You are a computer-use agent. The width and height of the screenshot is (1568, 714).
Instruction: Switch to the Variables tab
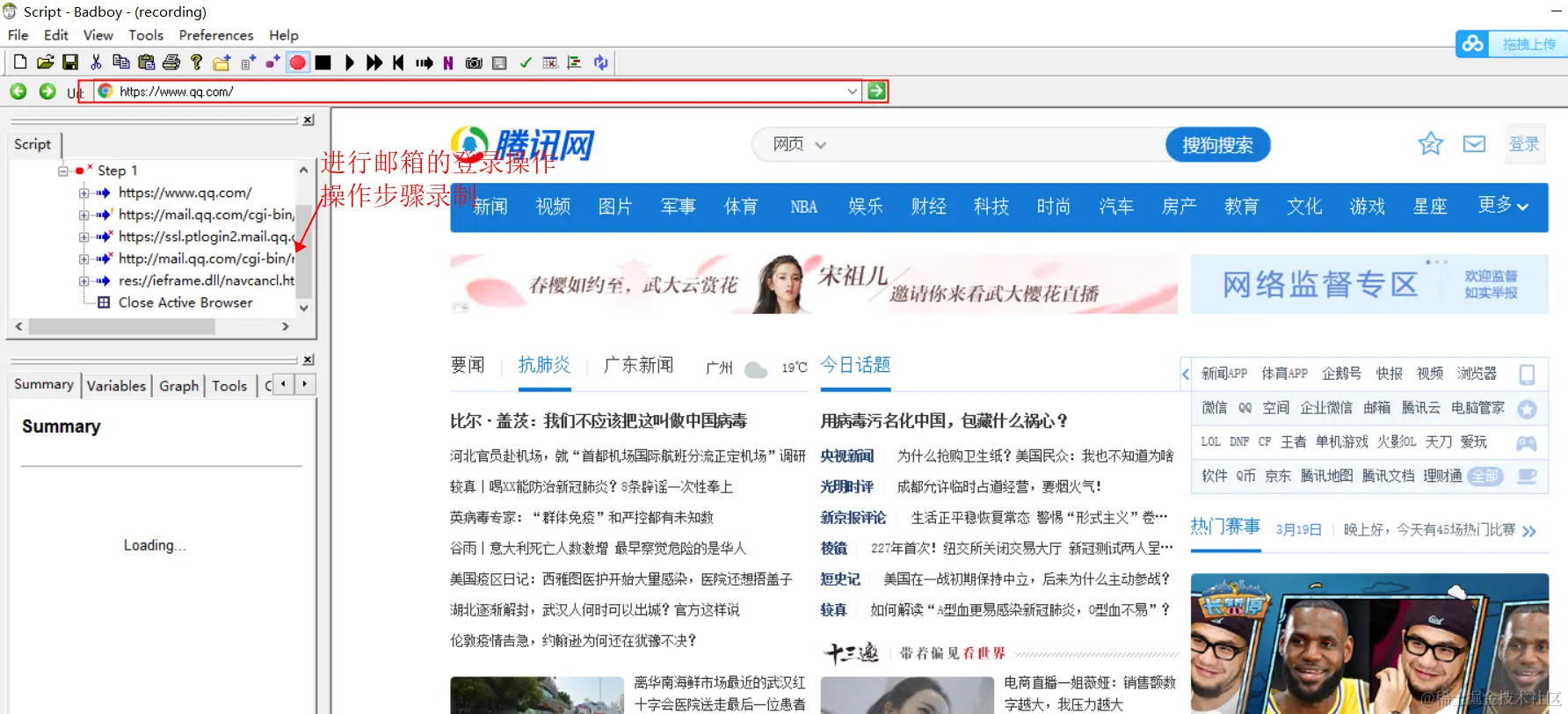pyautogui.click(x=116, y=385)
